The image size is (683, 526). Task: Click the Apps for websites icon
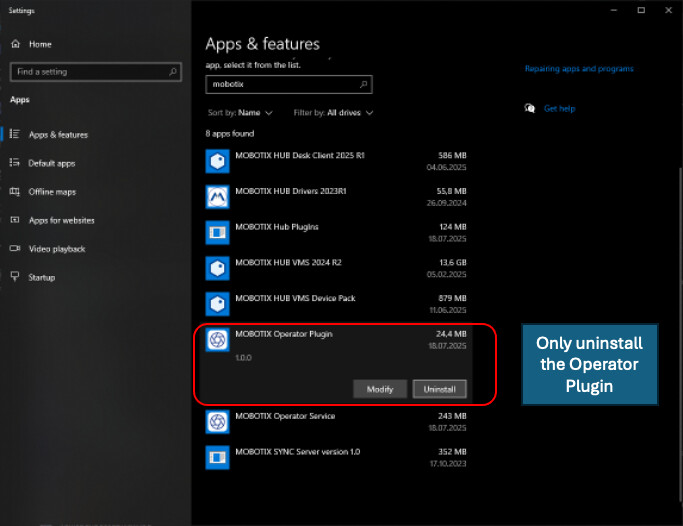[x=15, y=220]
